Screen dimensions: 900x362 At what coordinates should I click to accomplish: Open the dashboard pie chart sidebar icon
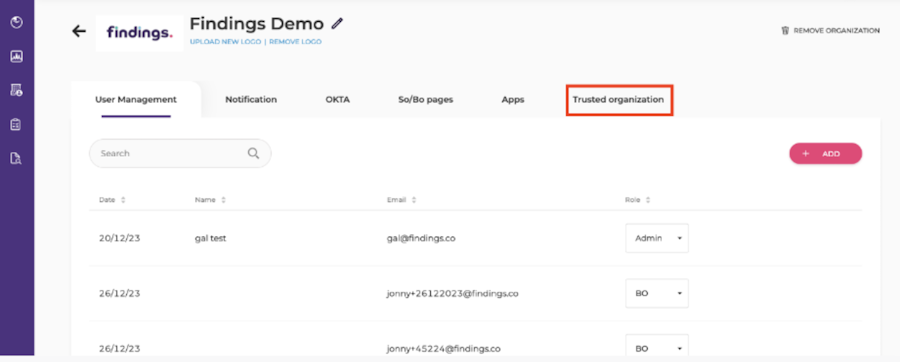[17, 22]
